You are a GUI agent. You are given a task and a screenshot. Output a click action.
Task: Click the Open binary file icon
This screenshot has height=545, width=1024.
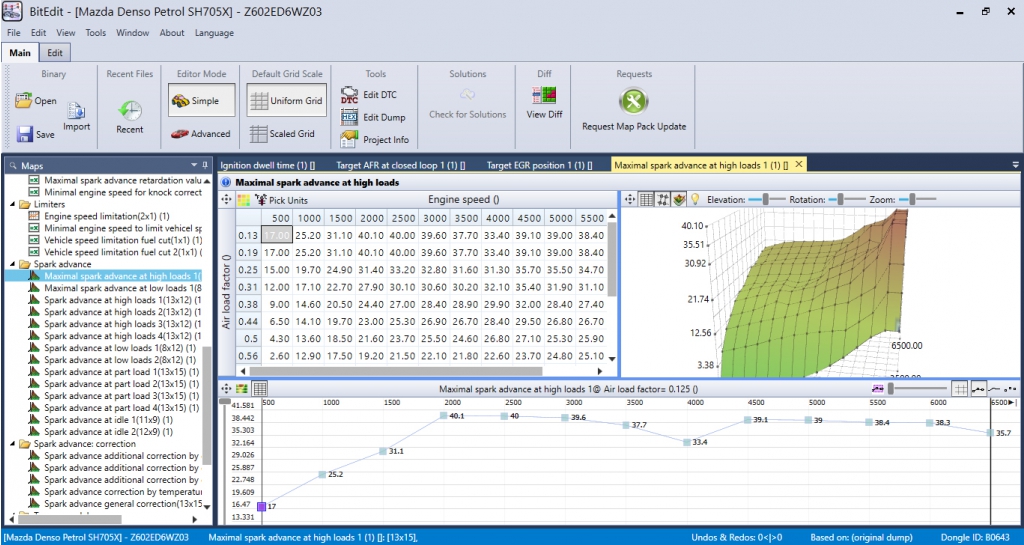click(24, 101)
